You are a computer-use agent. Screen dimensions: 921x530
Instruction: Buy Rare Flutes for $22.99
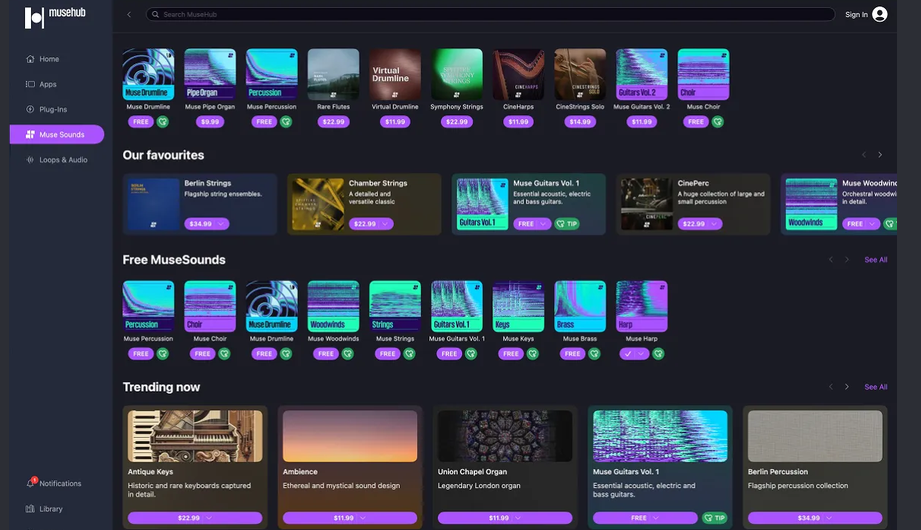[333, 122]
